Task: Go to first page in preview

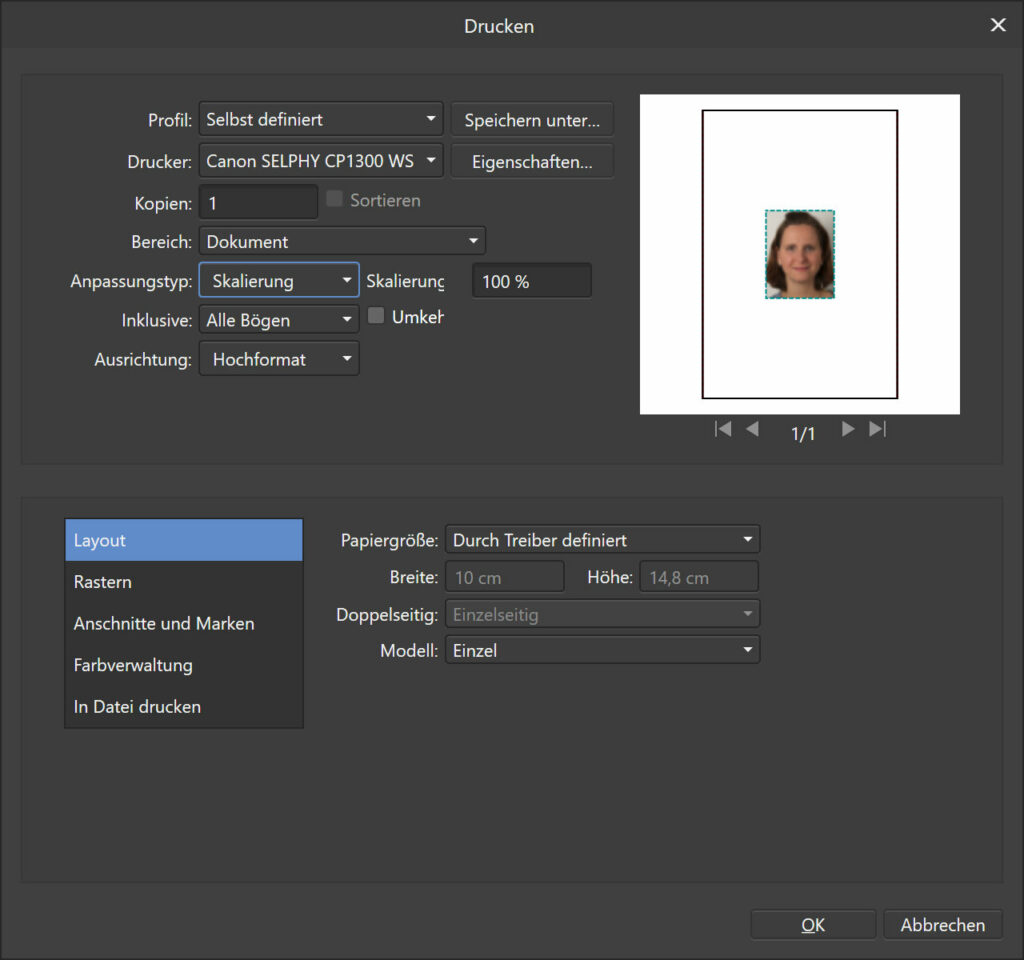Action: tap(723, 429)
